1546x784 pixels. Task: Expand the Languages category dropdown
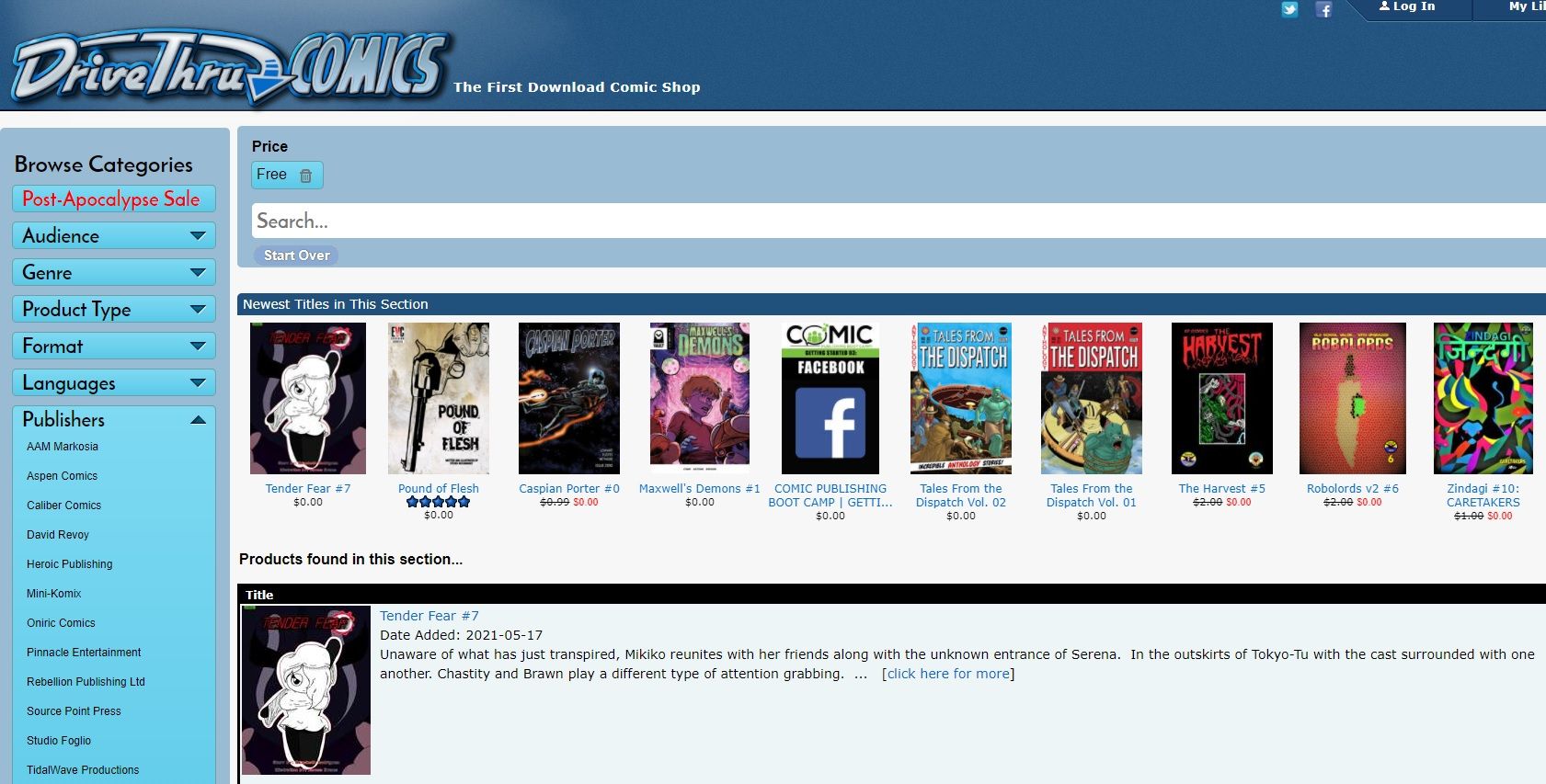(114, 382)
